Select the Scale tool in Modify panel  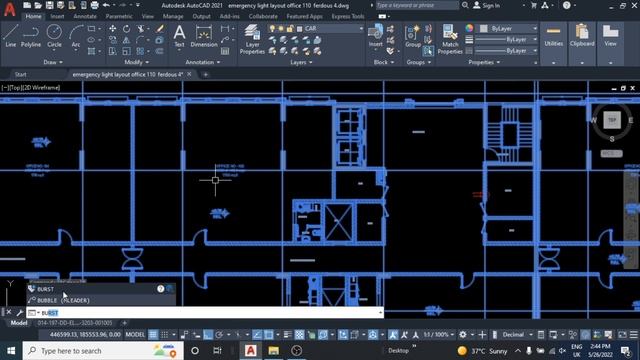coord(127,51)
